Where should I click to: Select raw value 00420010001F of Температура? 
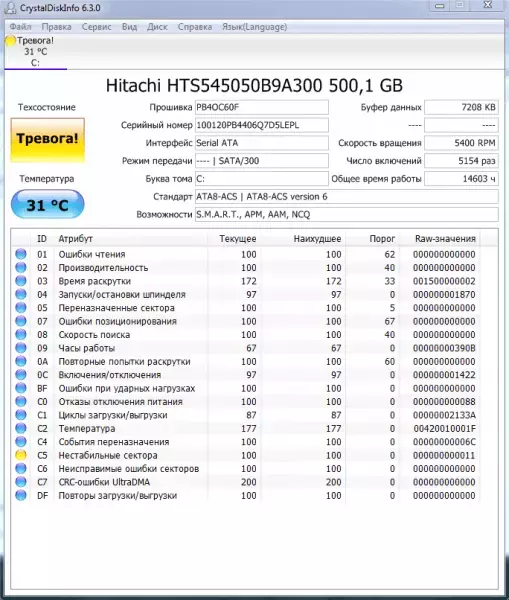(444, 429)
